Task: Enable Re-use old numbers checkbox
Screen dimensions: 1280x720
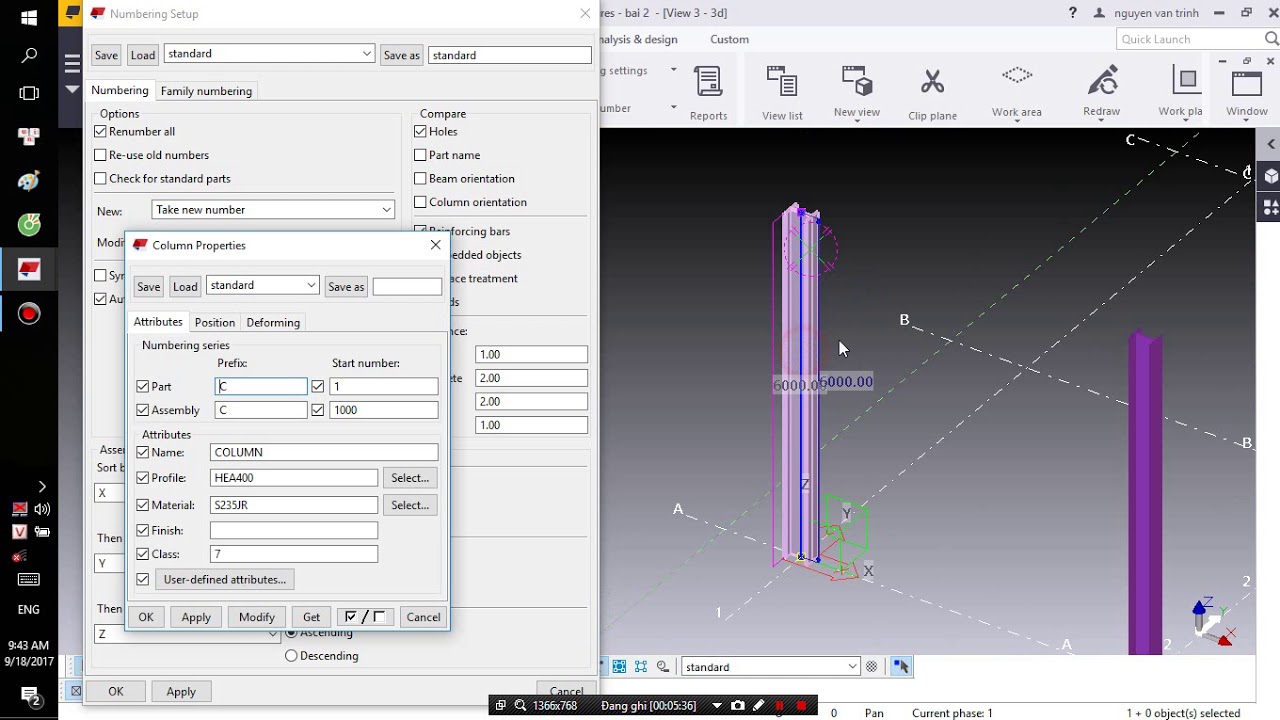Action: click(100, 155)
